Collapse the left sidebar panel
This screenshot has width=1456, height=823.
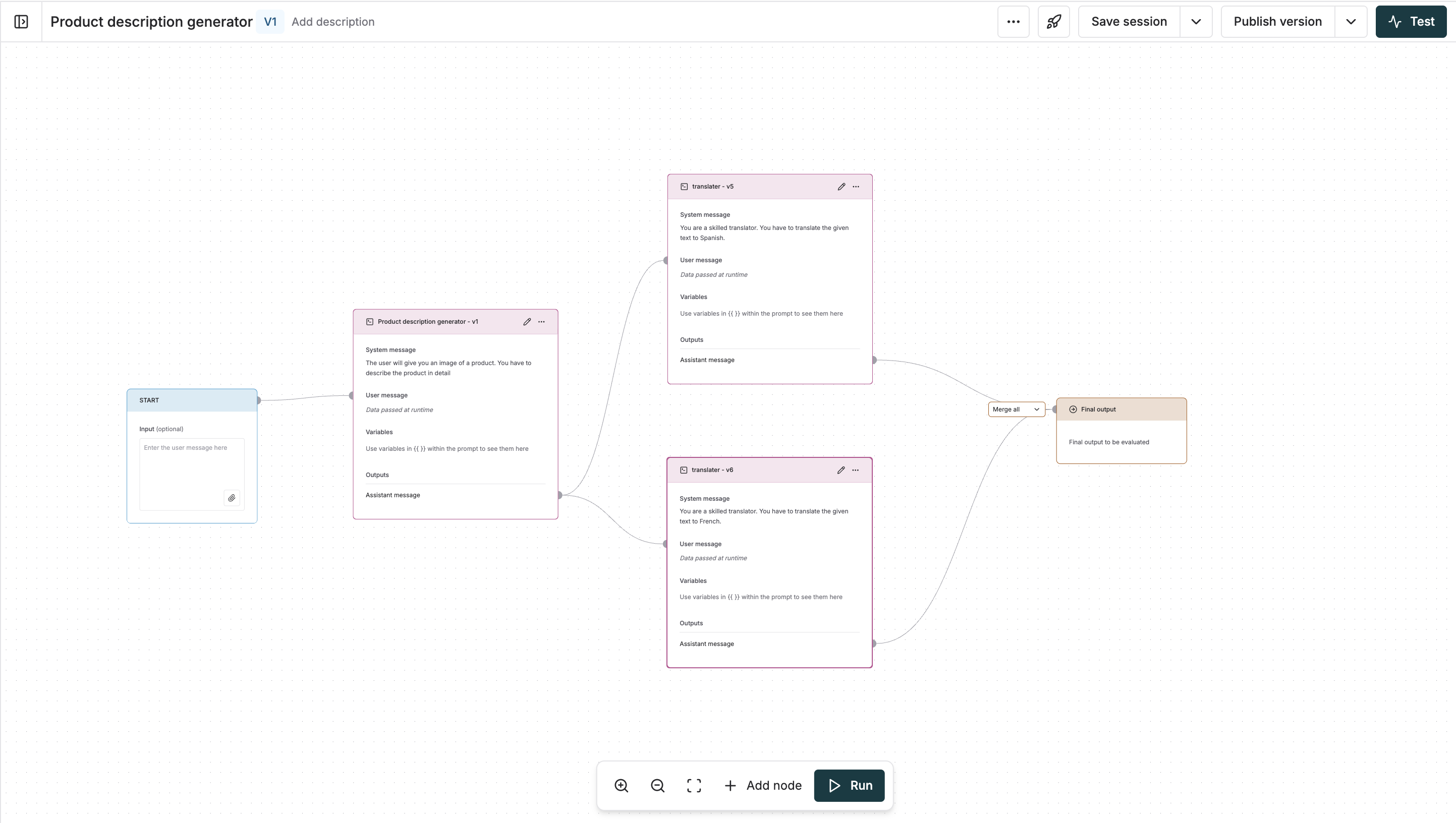click(x=20, y=22)
